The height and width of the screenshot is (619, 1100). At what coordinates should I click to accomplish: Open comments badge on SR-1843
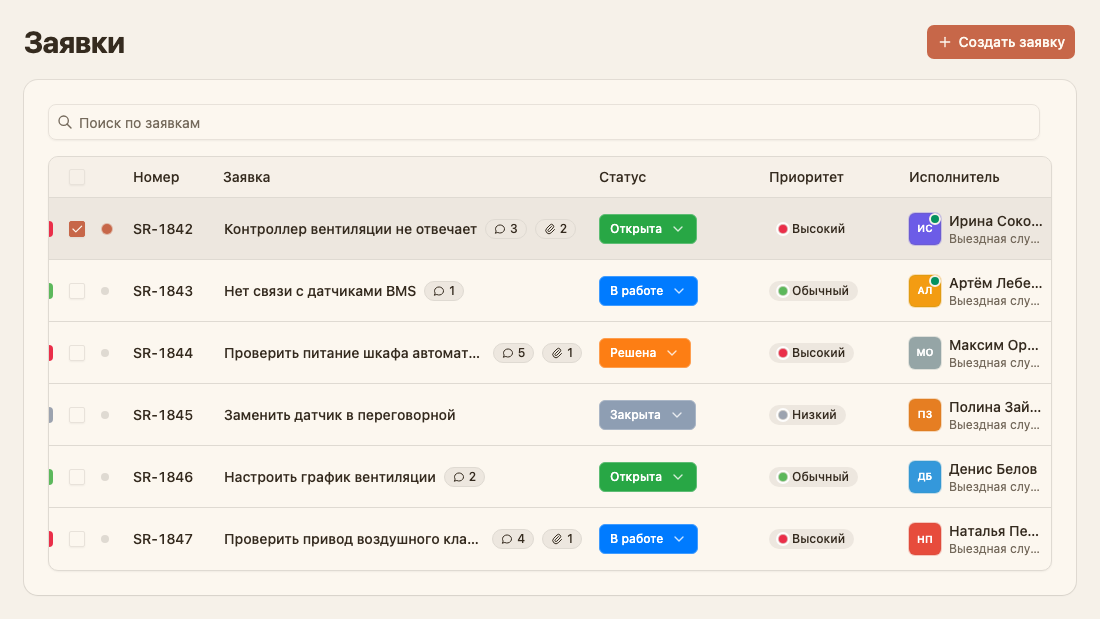click(444, 291)
